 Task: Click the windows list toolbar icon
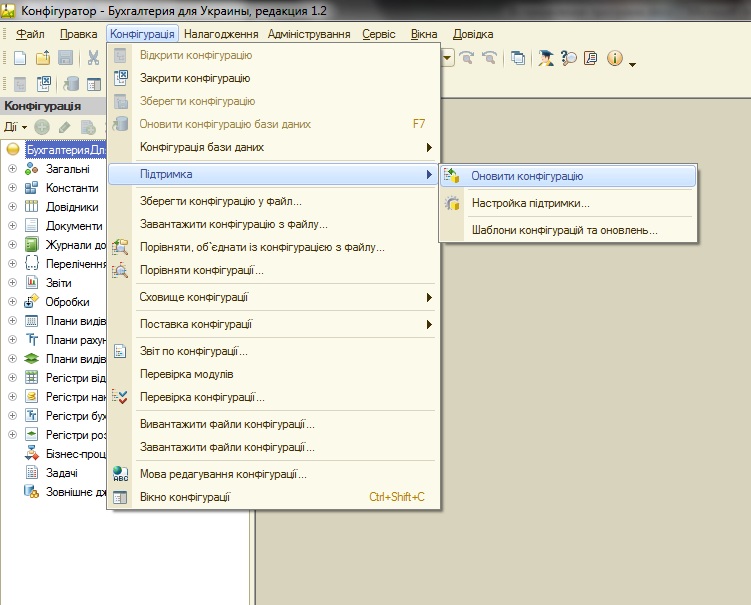tap(517, 58)
